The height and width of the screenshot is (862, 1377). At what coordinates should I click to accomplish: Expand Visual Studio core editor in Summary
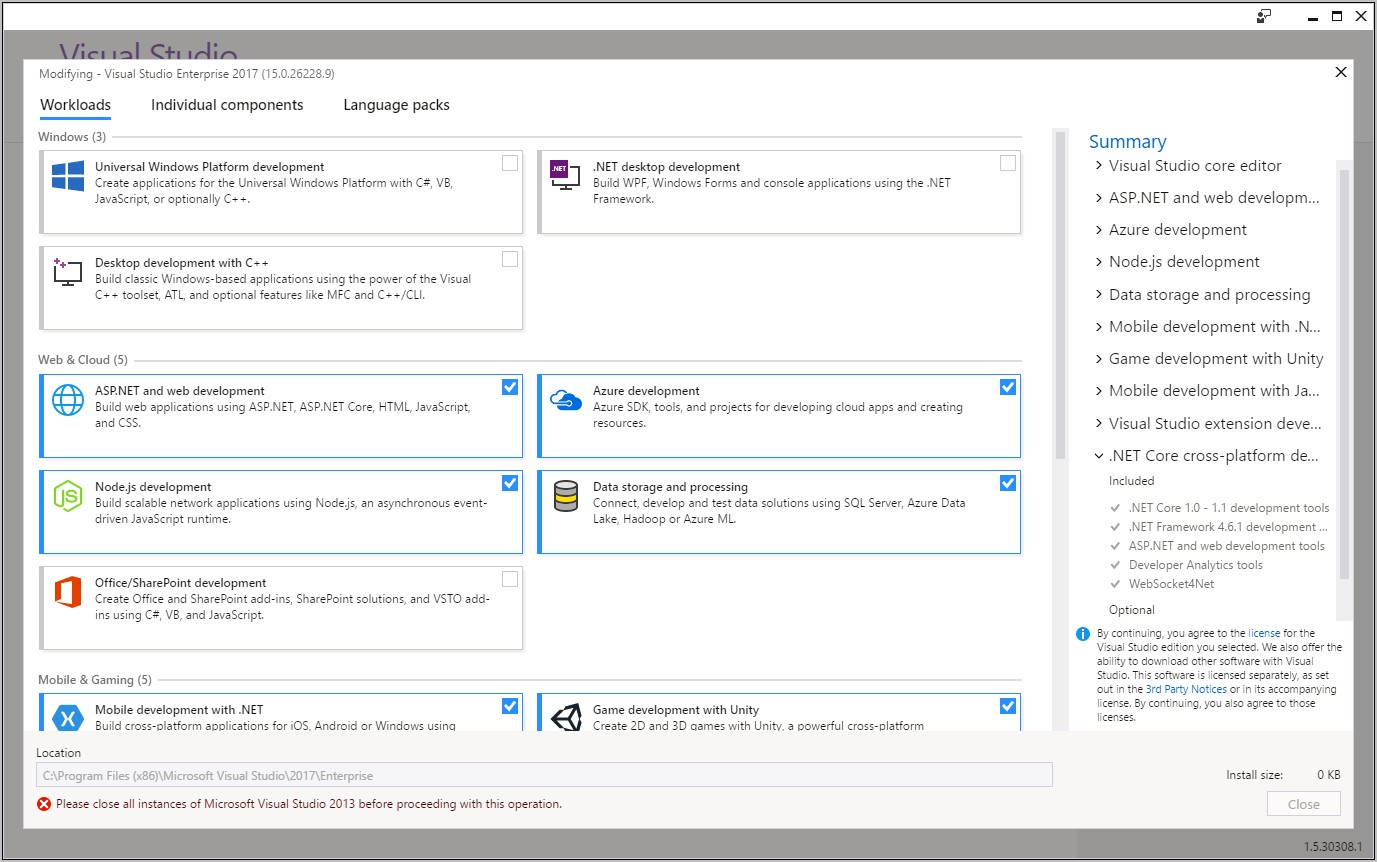1099,166
